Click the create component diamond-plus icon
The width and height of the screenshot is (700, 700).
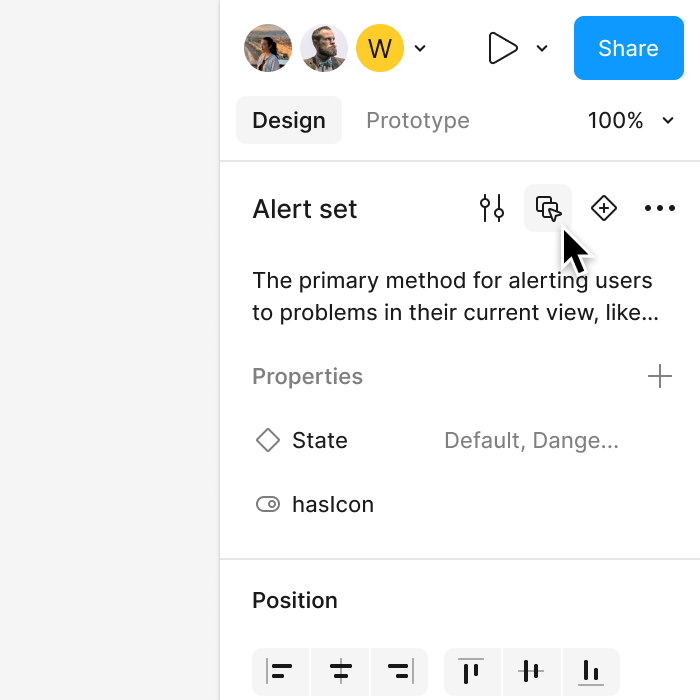coord(604,208)
